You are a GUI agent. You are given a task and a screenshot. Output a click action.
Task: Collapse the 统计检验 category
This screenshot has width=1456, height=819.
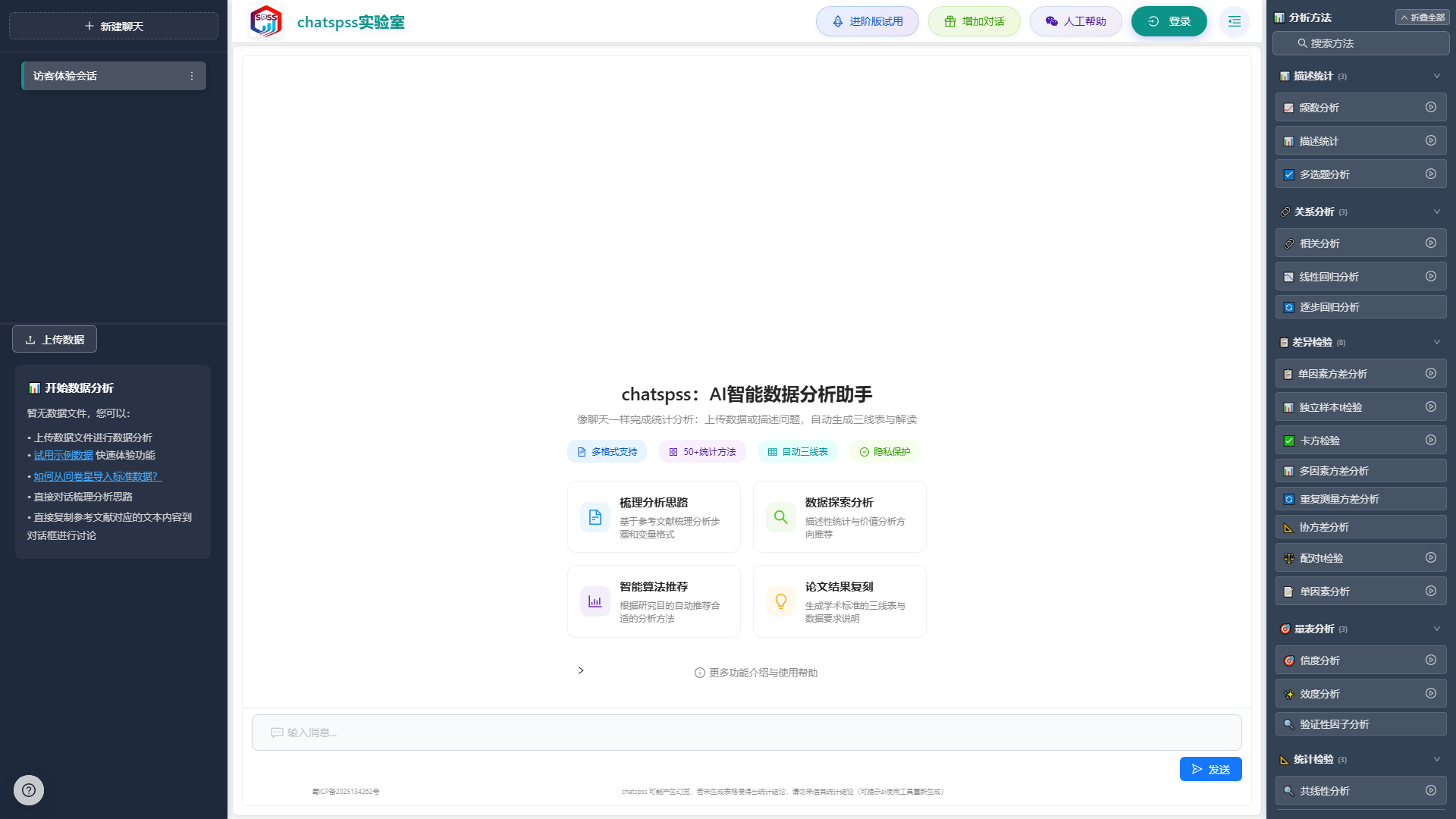(x=1437, y=759)
